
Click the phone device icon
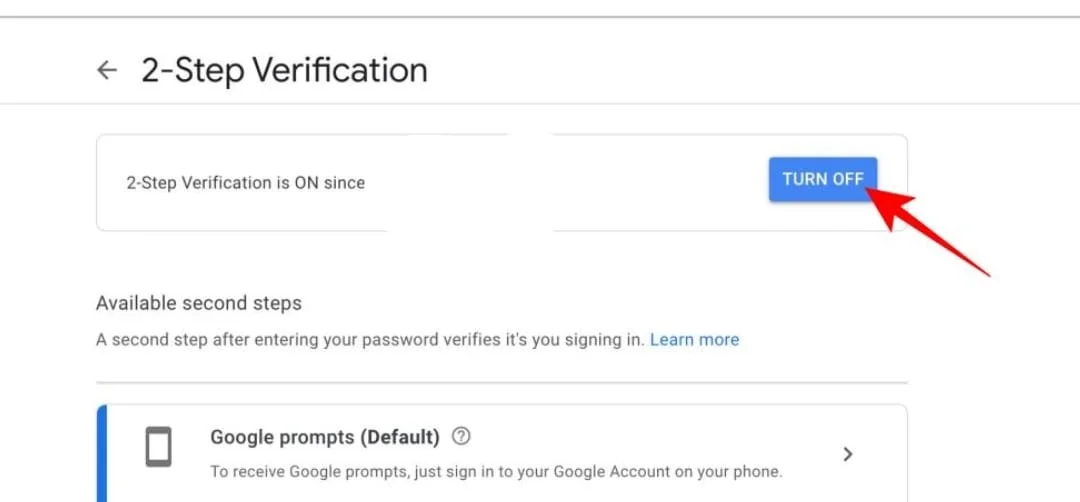pyautogui.click(x=158, y=447)
